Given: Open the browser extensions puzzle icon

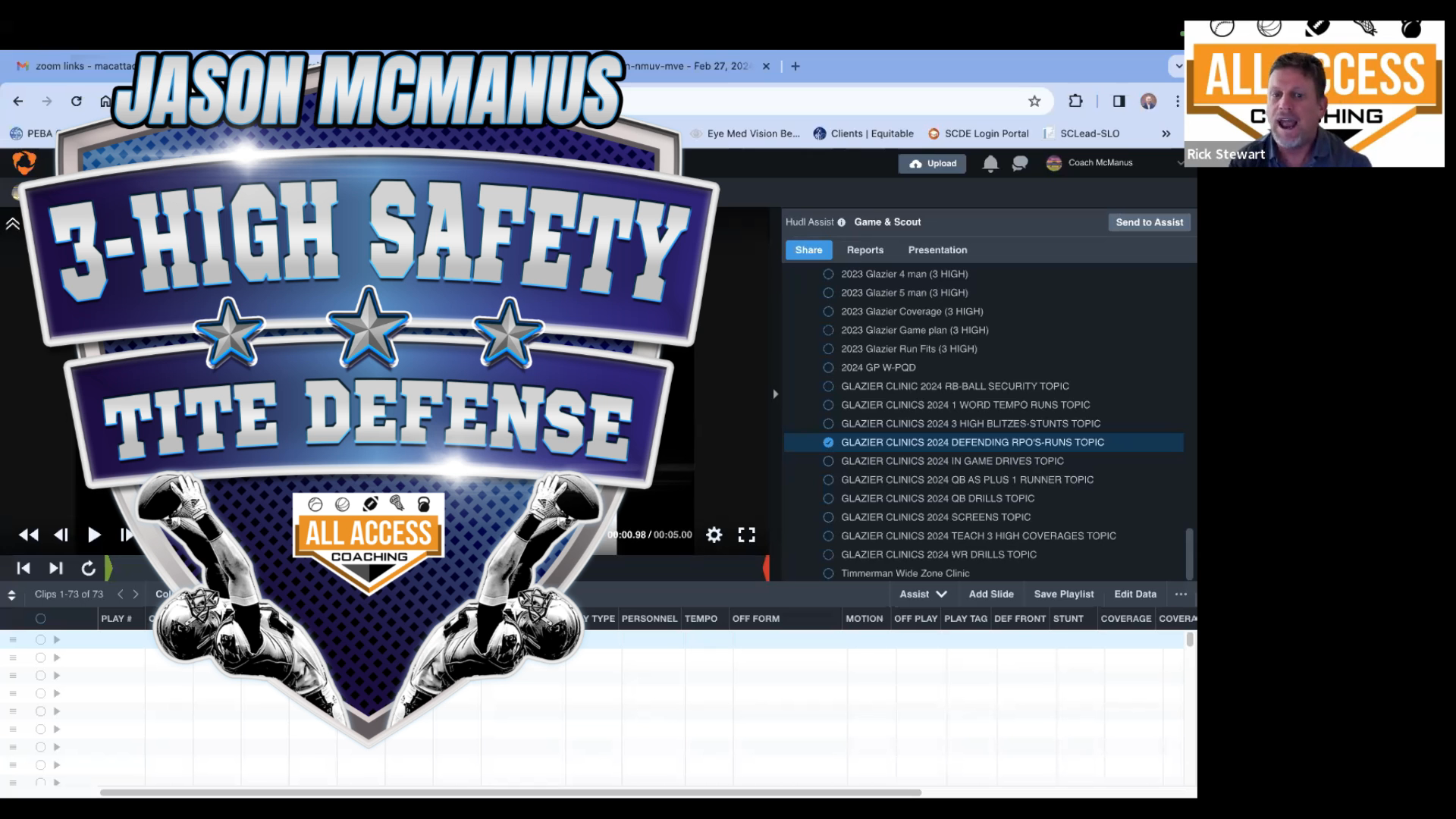Looking at the screenshot, I should [1075, 101].
